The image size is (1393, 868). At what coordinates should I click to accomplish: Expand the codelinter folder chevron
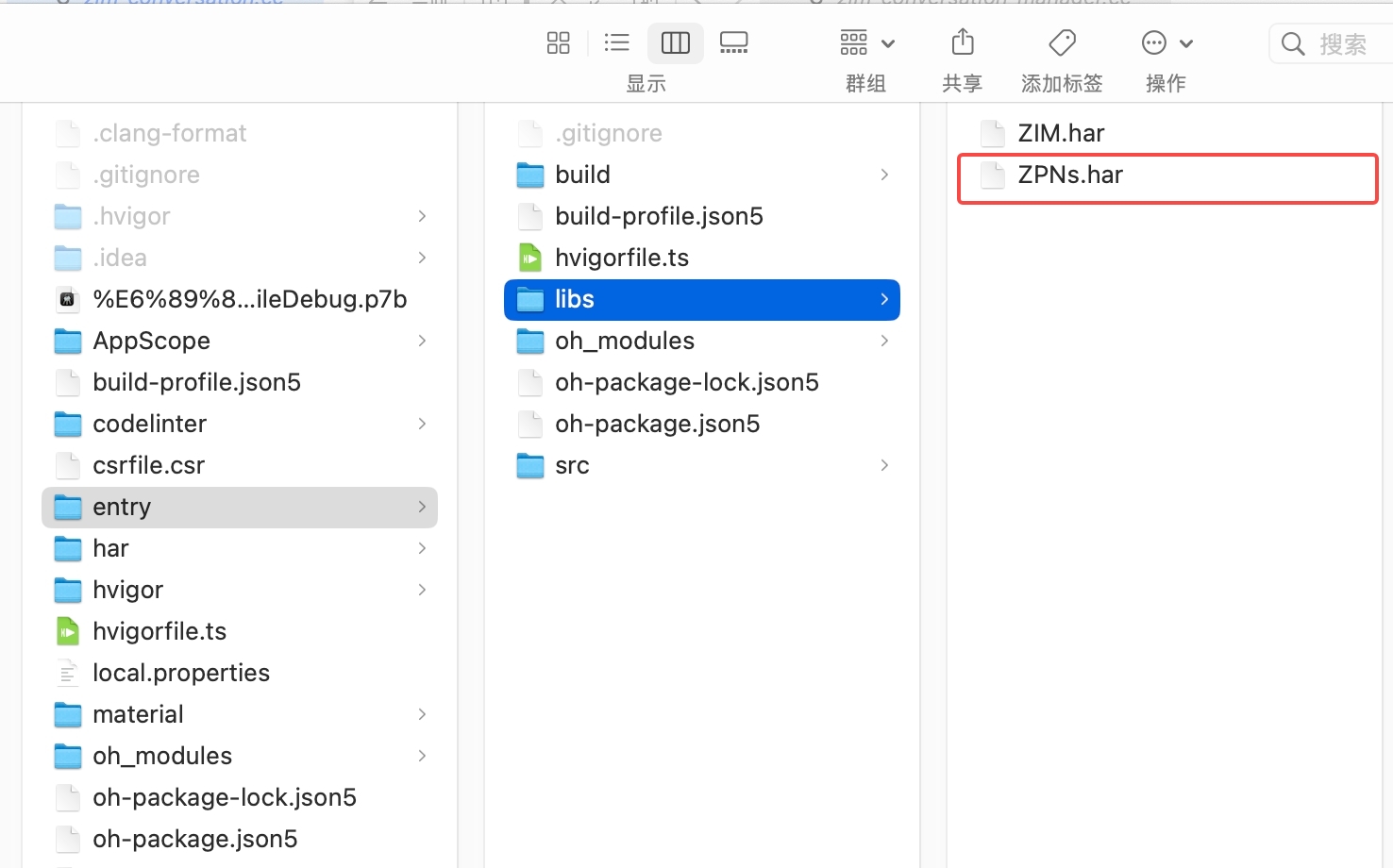point(422,424)
